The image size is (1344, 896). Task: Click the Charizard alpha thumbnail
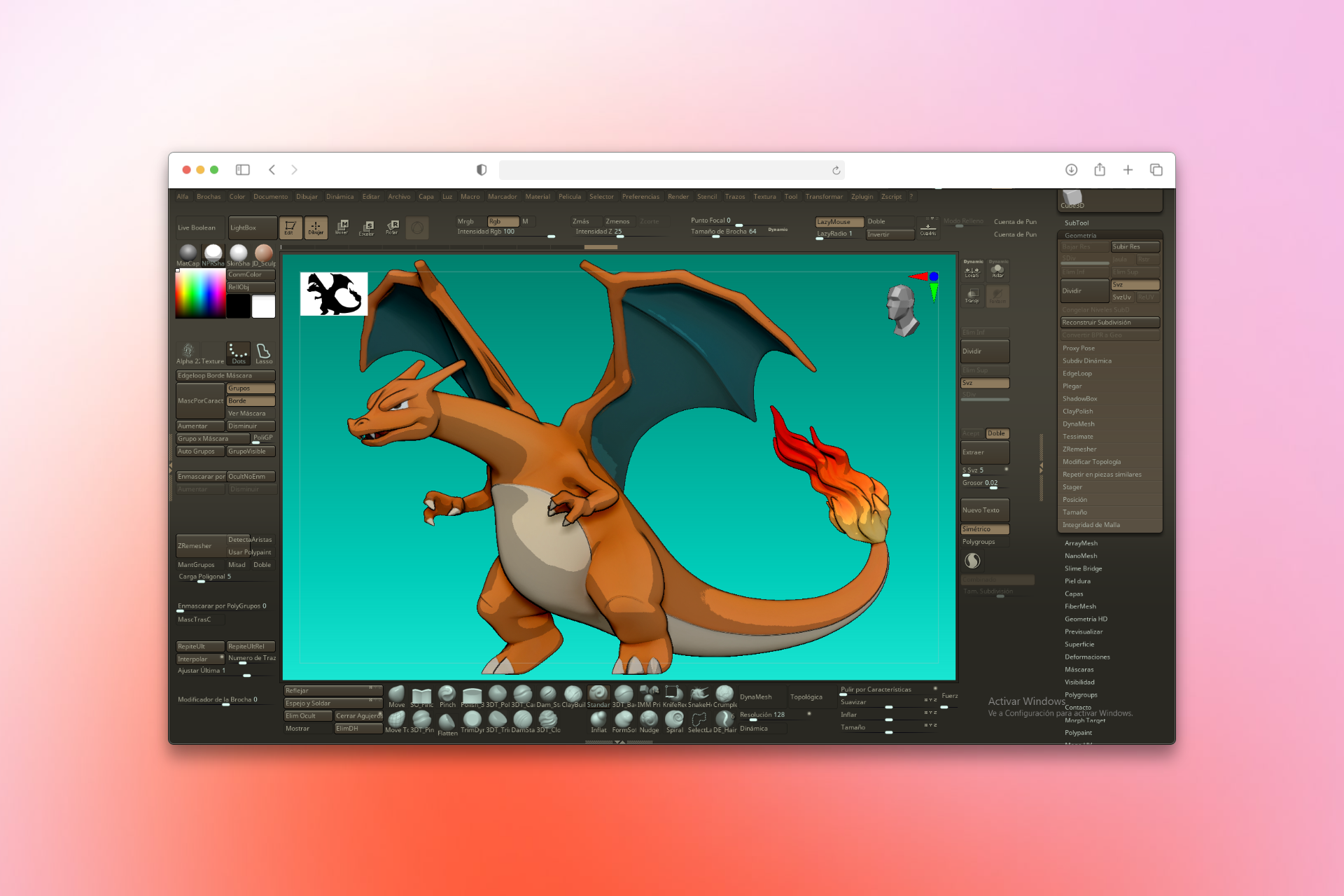[333, 294]
